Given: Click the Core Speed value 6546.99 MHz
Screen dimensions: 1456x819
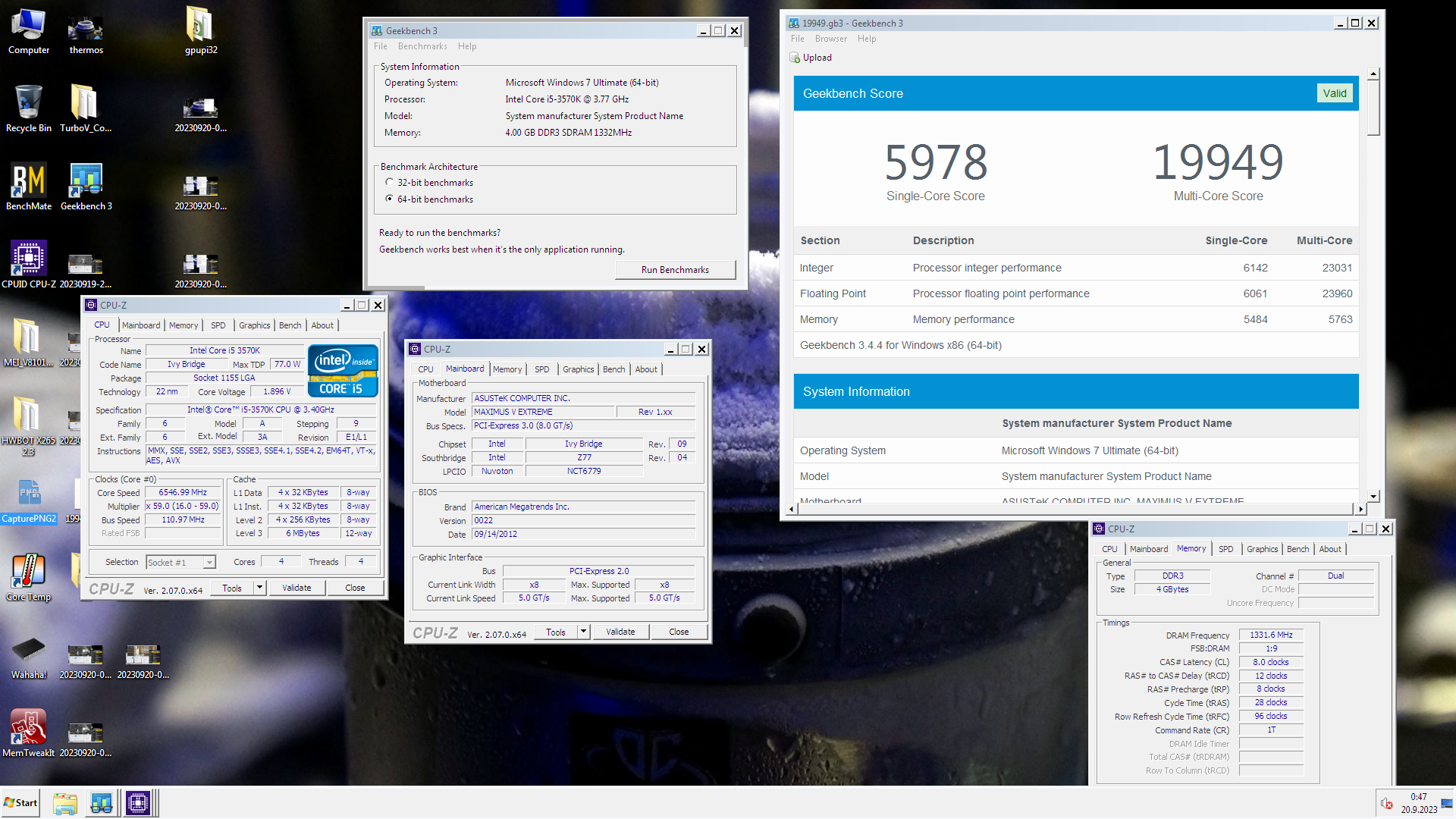Looking at the screenshot, I should click(x=183, y=493).
